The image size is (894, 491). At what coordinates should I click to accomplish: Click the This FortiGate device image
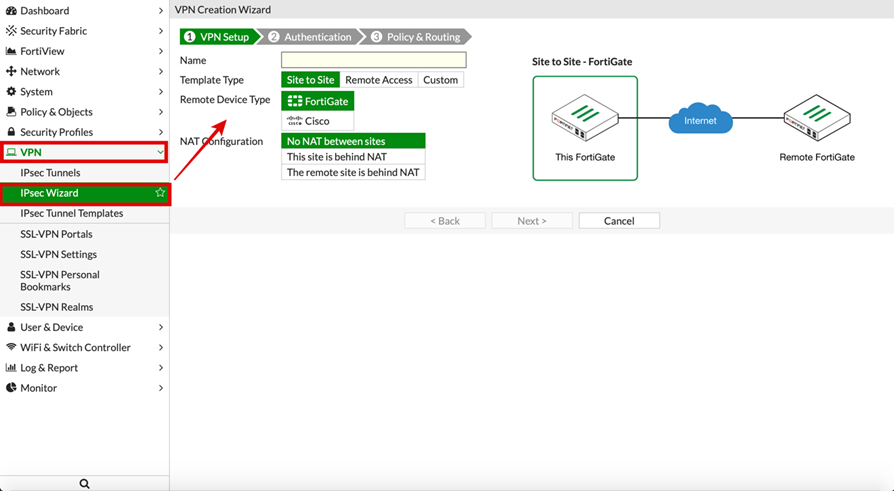point(585,118)
